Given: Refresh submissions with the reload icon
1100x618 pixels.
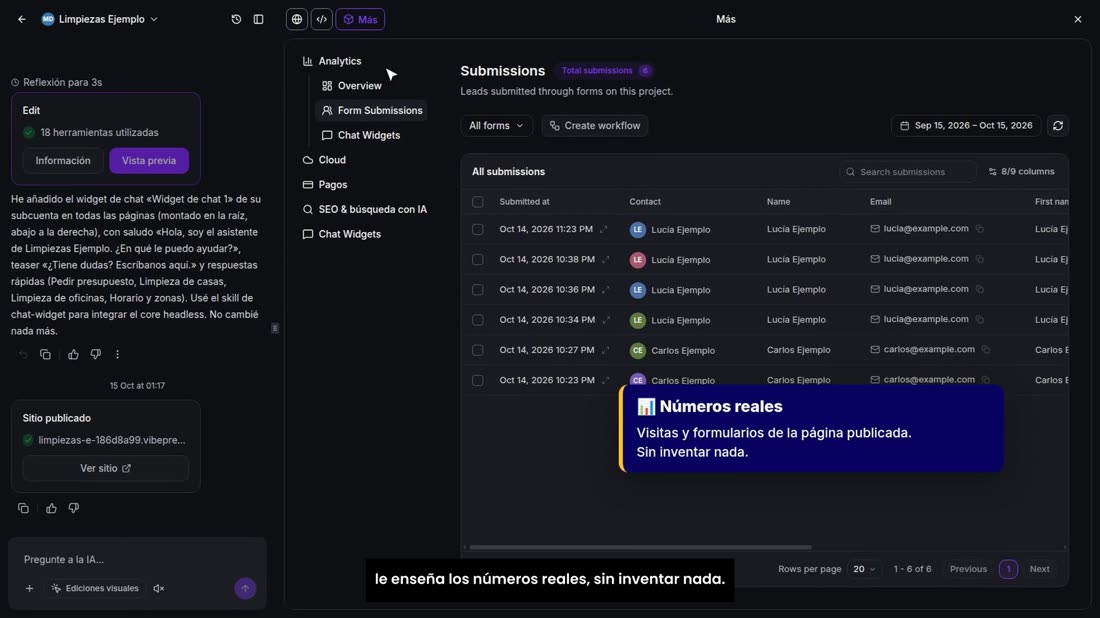Looking at the screenshot, I should pos(1058,126).
